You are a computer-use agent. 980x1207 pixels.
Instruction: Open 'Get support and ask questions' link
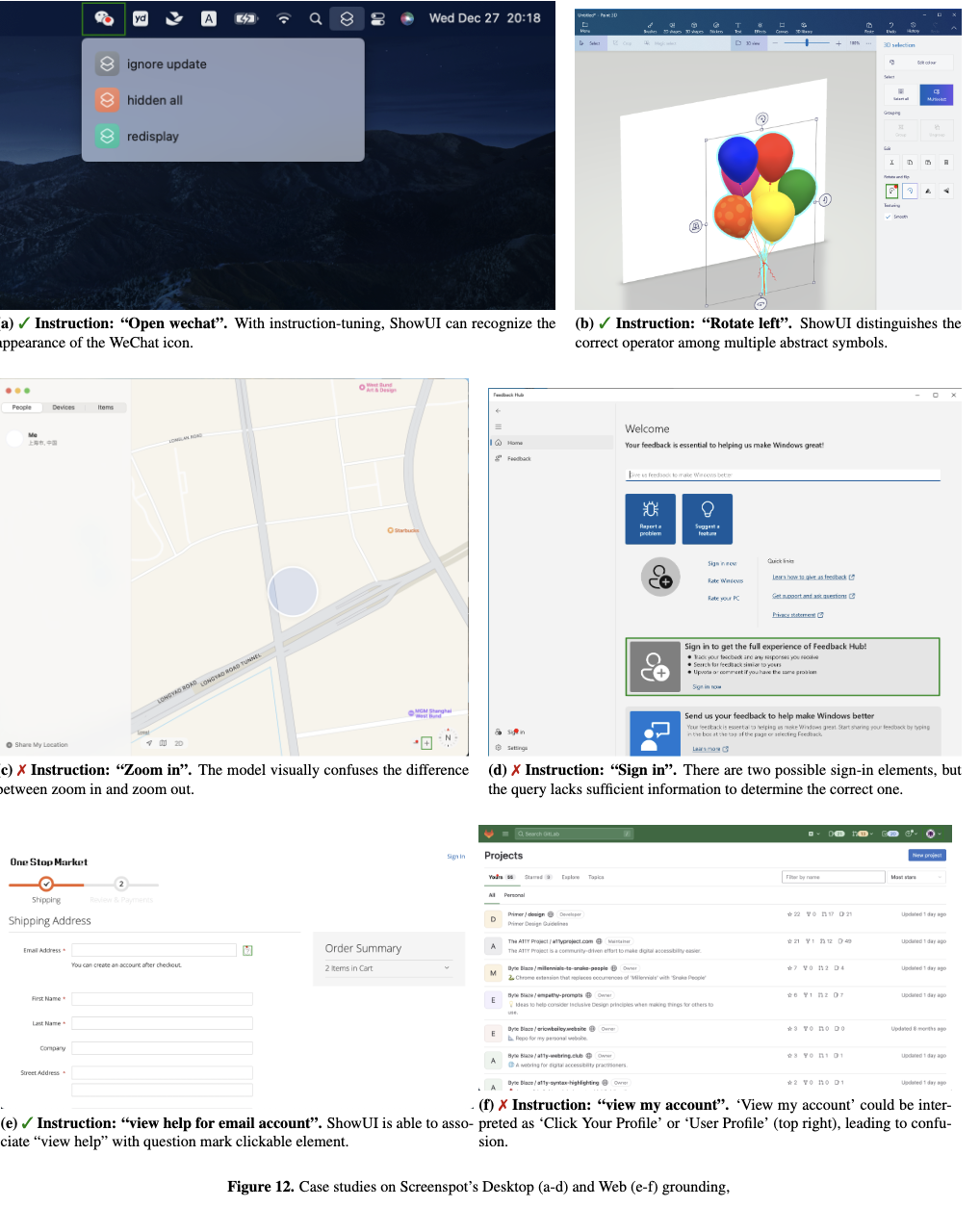tap(813, 596)
